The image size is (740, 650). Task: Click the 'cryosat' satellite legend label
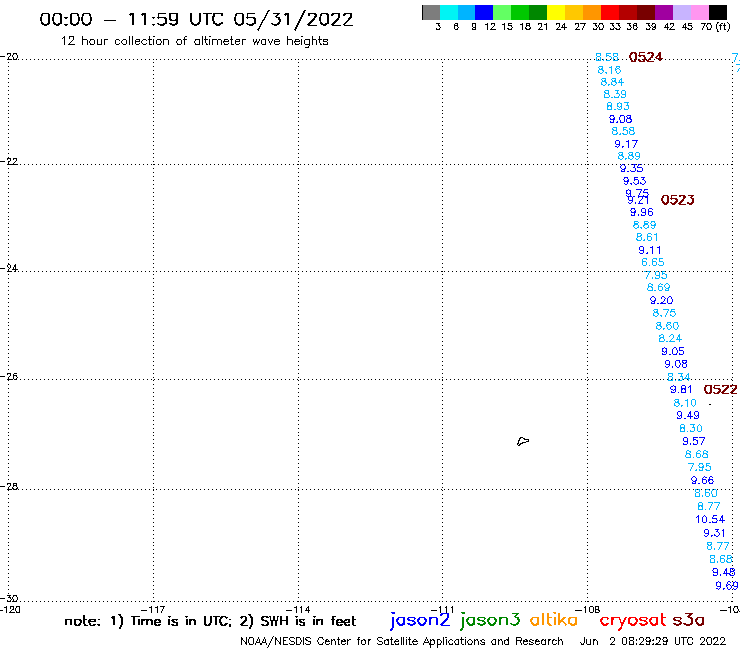(633, 621)
